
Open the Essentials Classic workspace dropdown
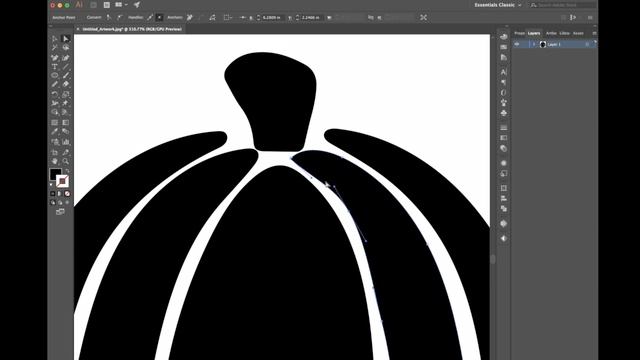tap(498, 5)
